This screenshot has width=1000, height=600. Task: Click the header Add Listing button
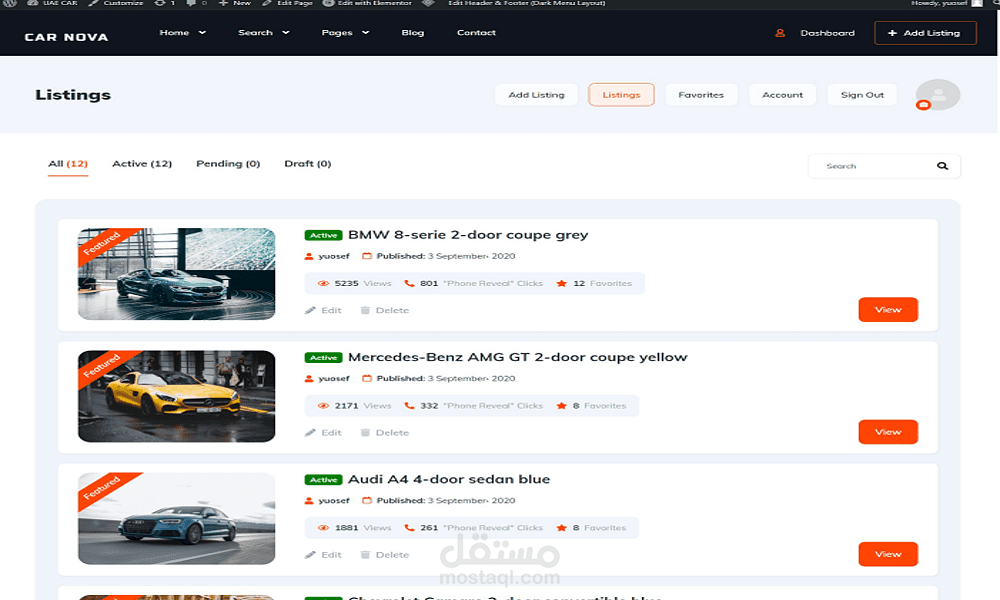pos(925,33)
